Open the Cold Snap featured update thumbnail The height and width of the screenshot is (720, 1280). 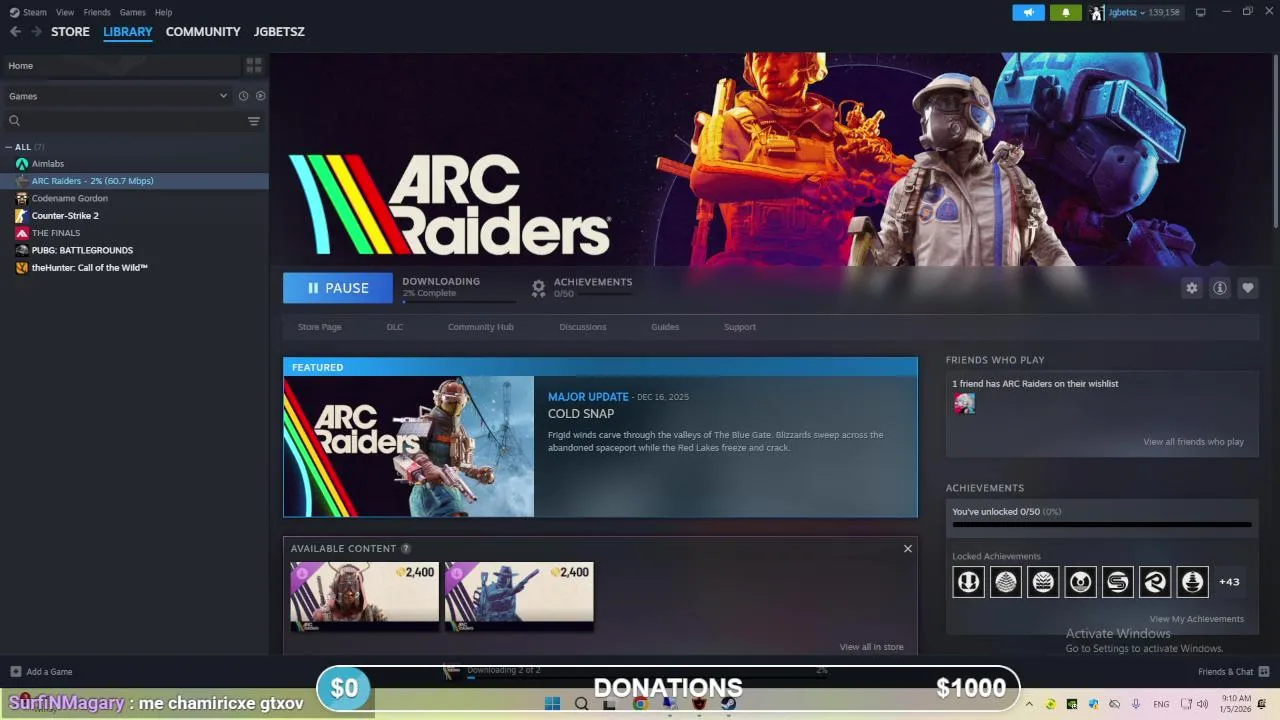coord(408,446)
